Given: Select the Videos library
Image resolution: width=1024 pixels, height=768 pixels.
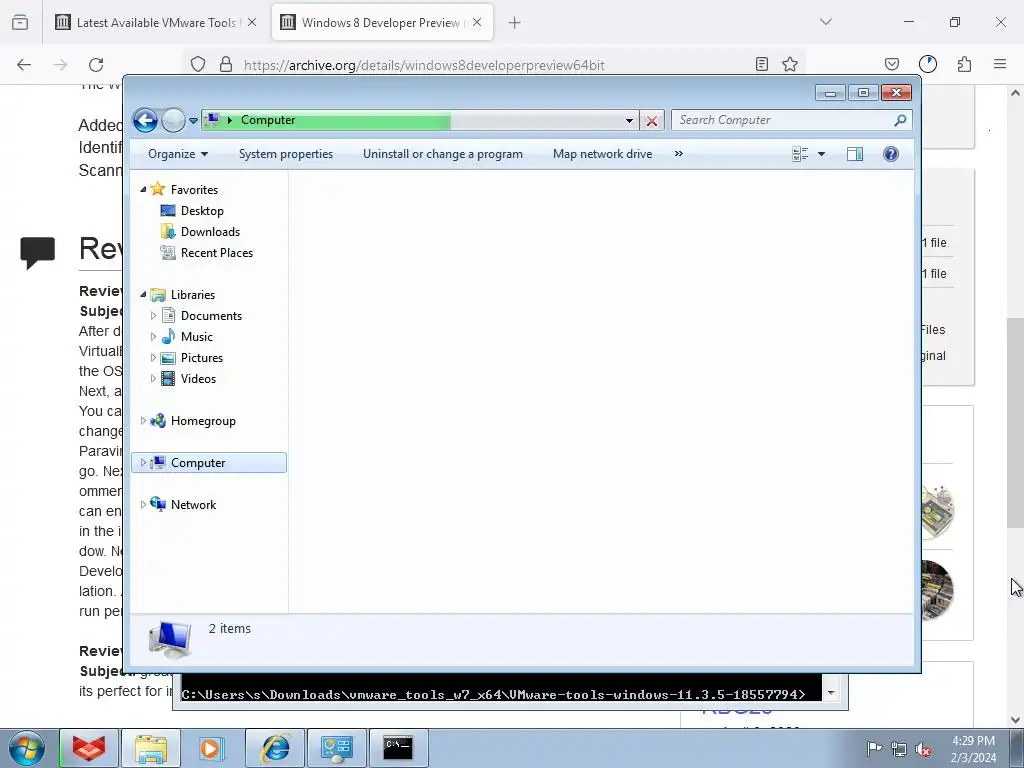Looking at the screenshot, I should click(x=198, y=379).
